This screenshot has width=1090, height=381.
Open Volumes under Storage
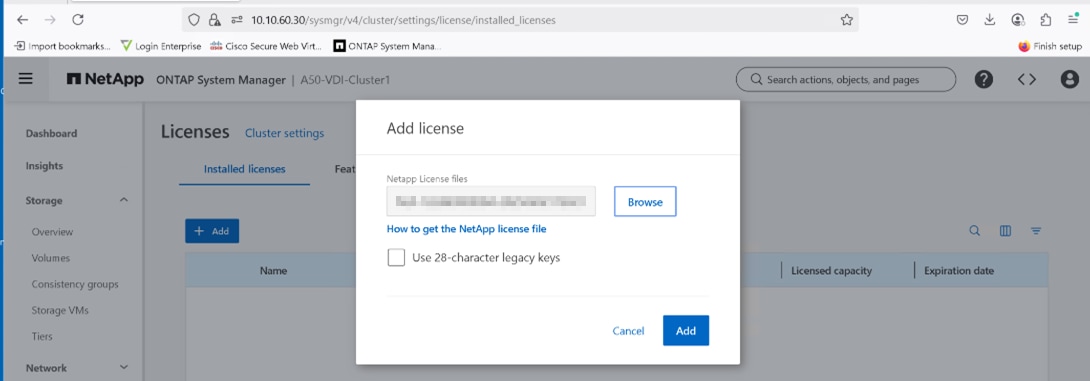[x=51, y=258]
